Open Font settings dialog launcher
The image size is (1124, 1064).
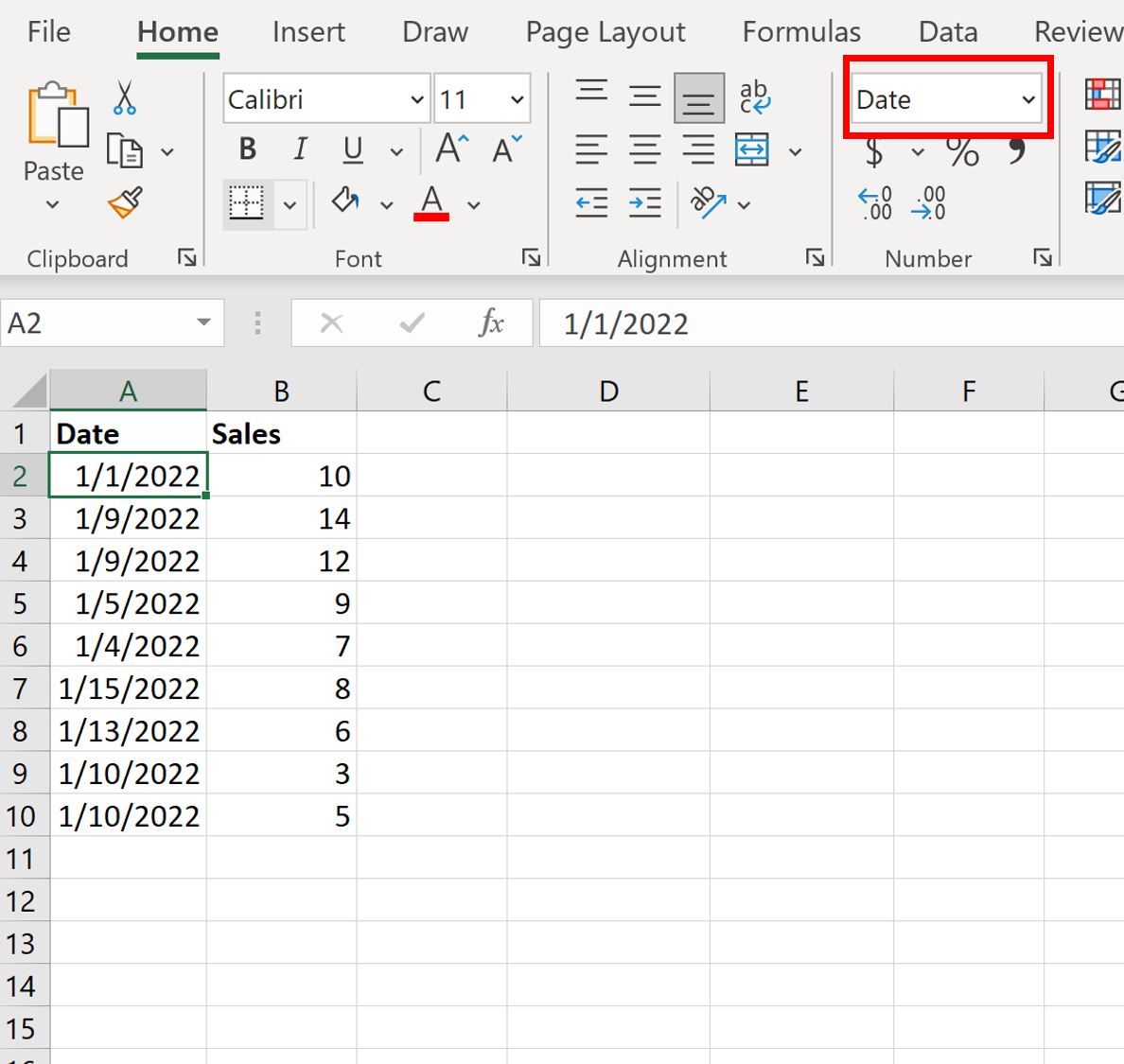531,257
